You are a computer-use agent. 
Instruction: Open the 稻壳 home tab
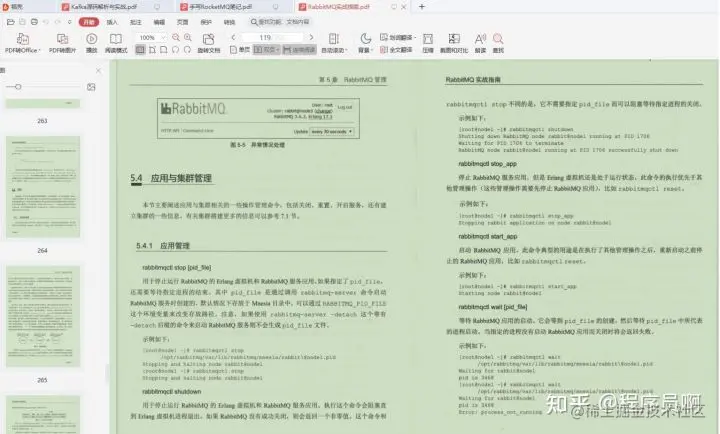tap(14, 6)
